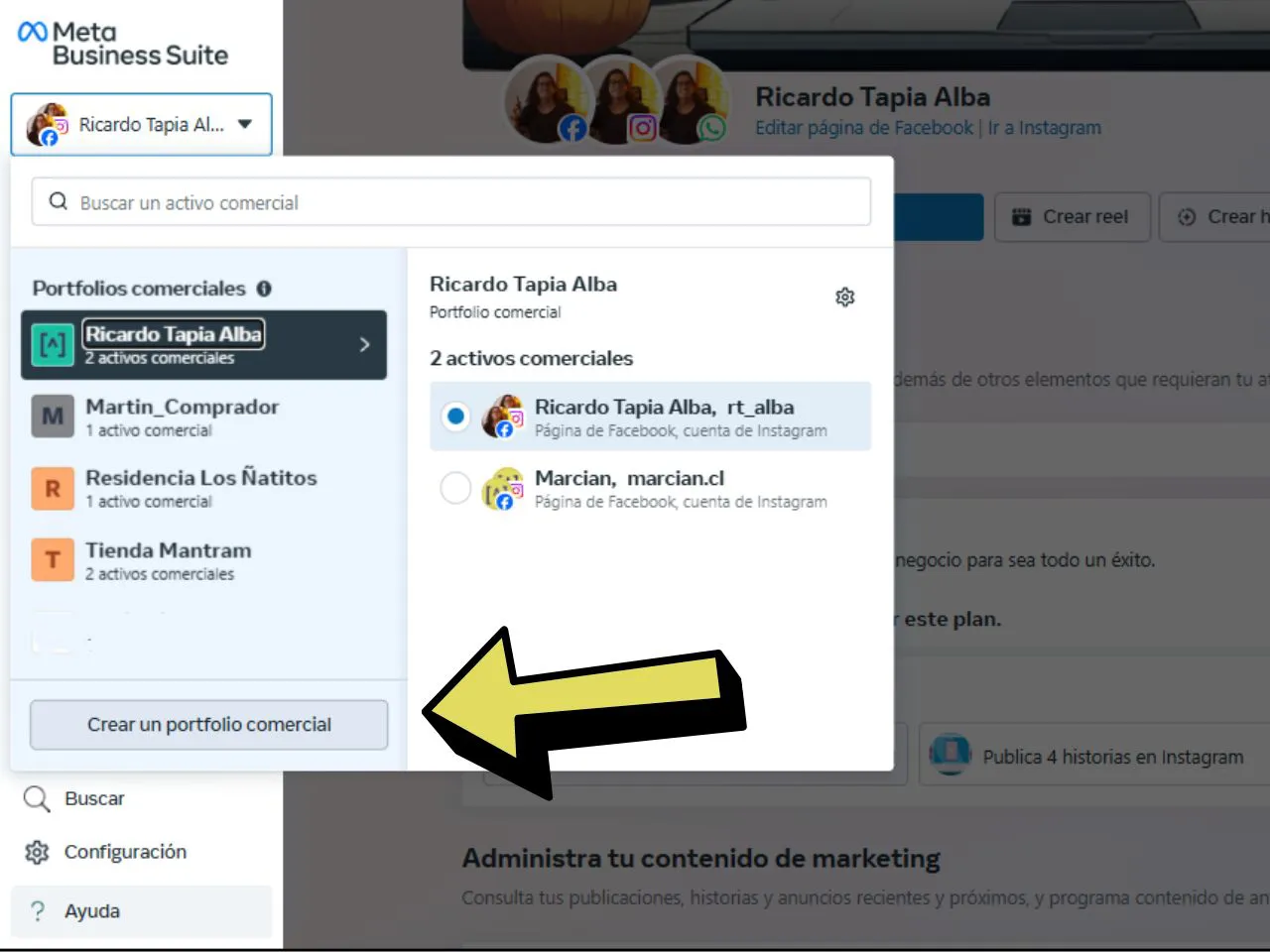Click the Configuración gear icon in sidebar
The height and width of the screenshot is (952, 1270).
[x=37, y=852]
